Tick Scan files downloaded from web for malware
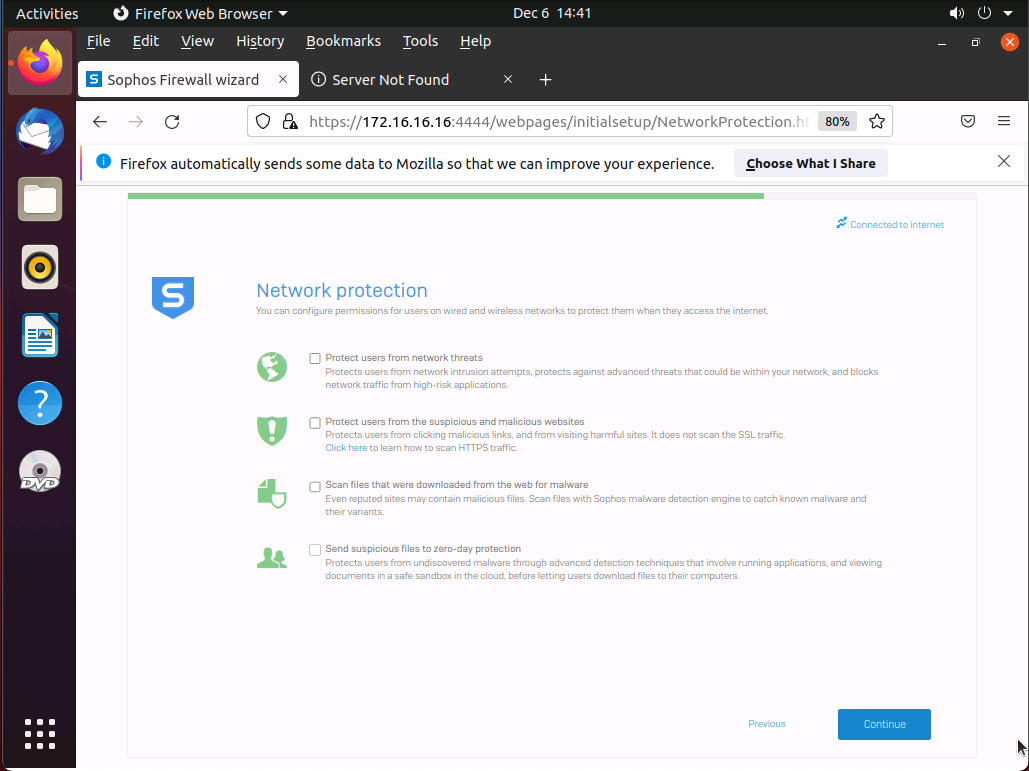 click(x=315, y=486)
